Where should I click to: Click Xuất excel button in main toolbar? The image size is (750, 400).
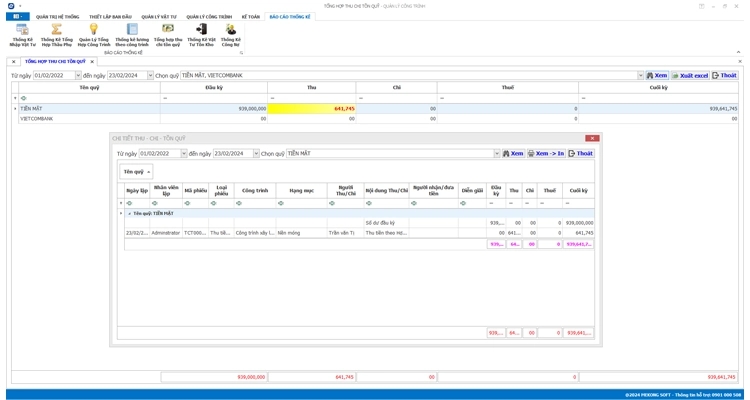(x=690, y=76)
